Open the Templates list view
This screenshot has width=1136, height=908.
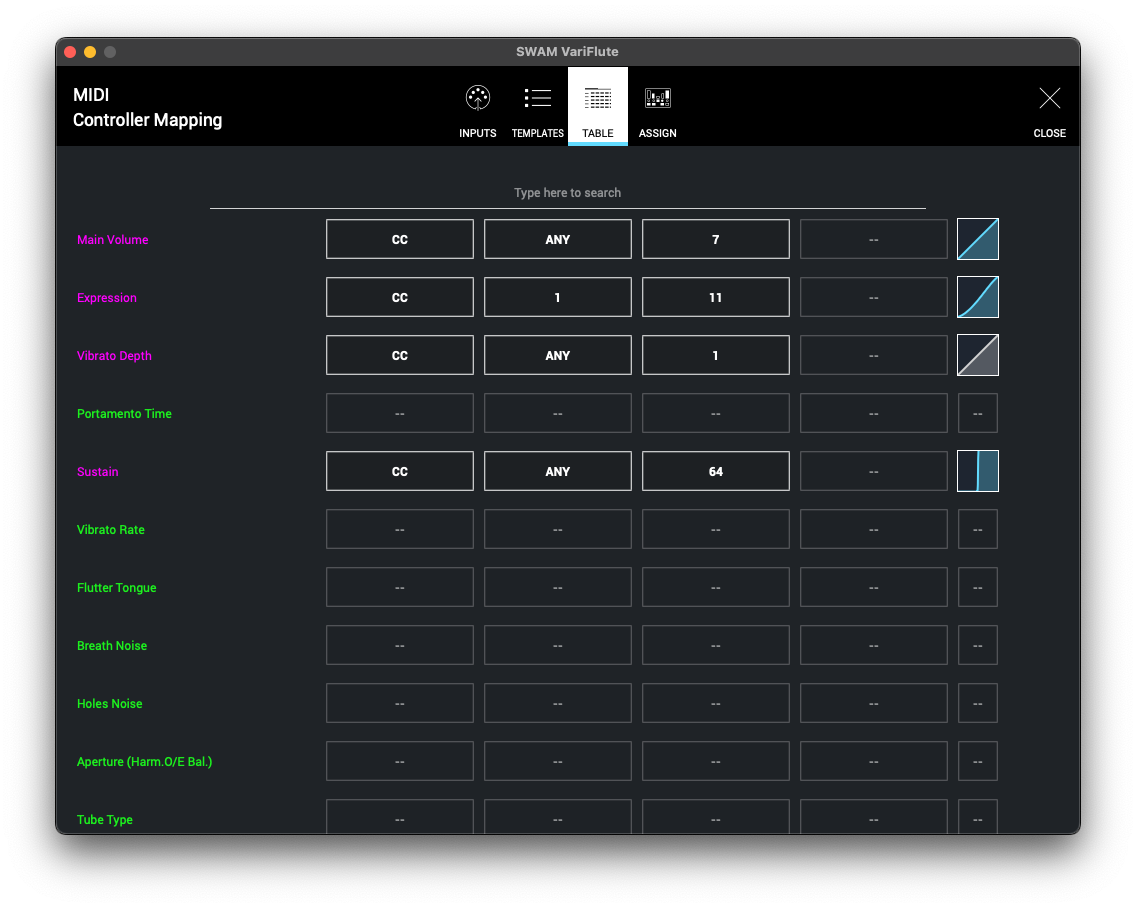pos(538,109)
